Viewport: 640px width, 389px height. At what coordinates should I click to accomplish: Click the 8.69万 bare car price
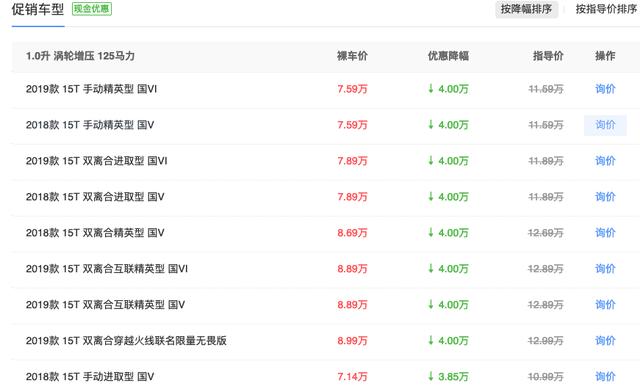pyautogui.click(x=352, y=233)
